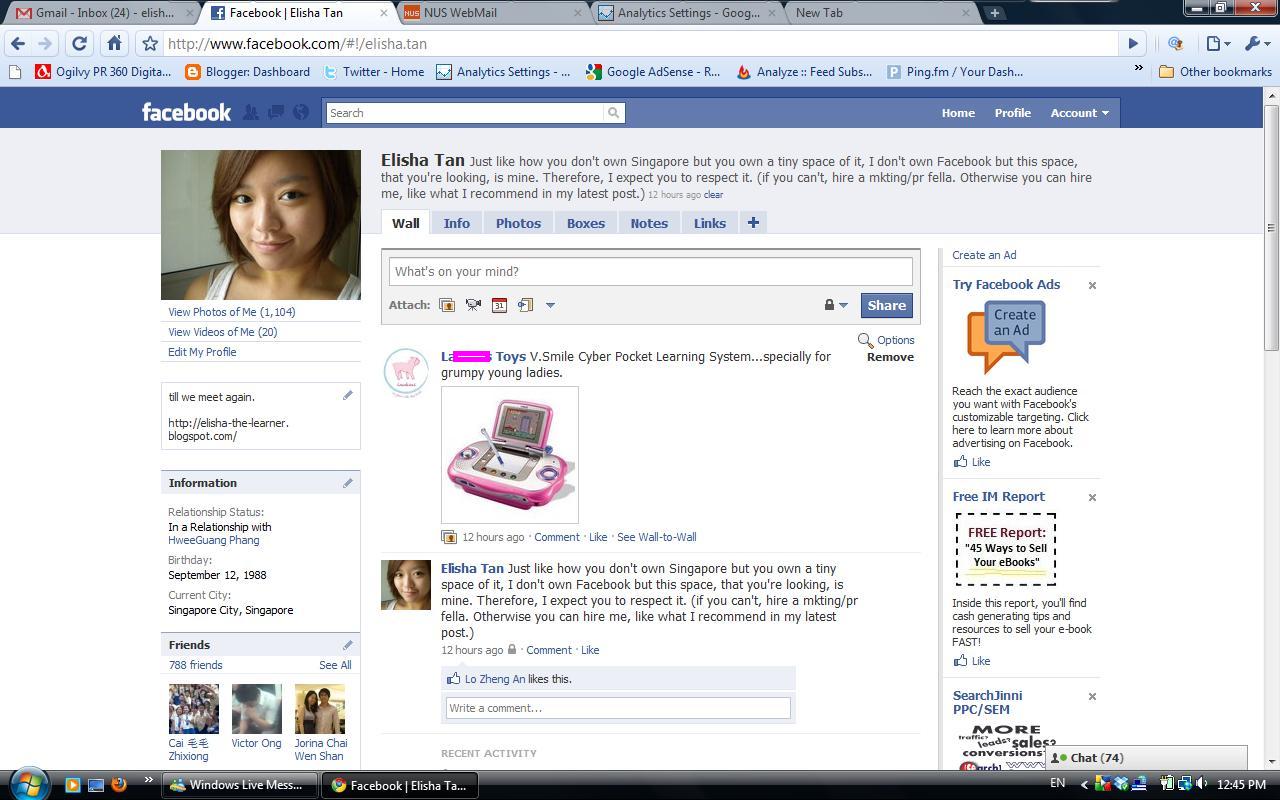Screen dimensions: 1280x800
Task: Expand more attachment options arrow
Action: pos(550,305)
